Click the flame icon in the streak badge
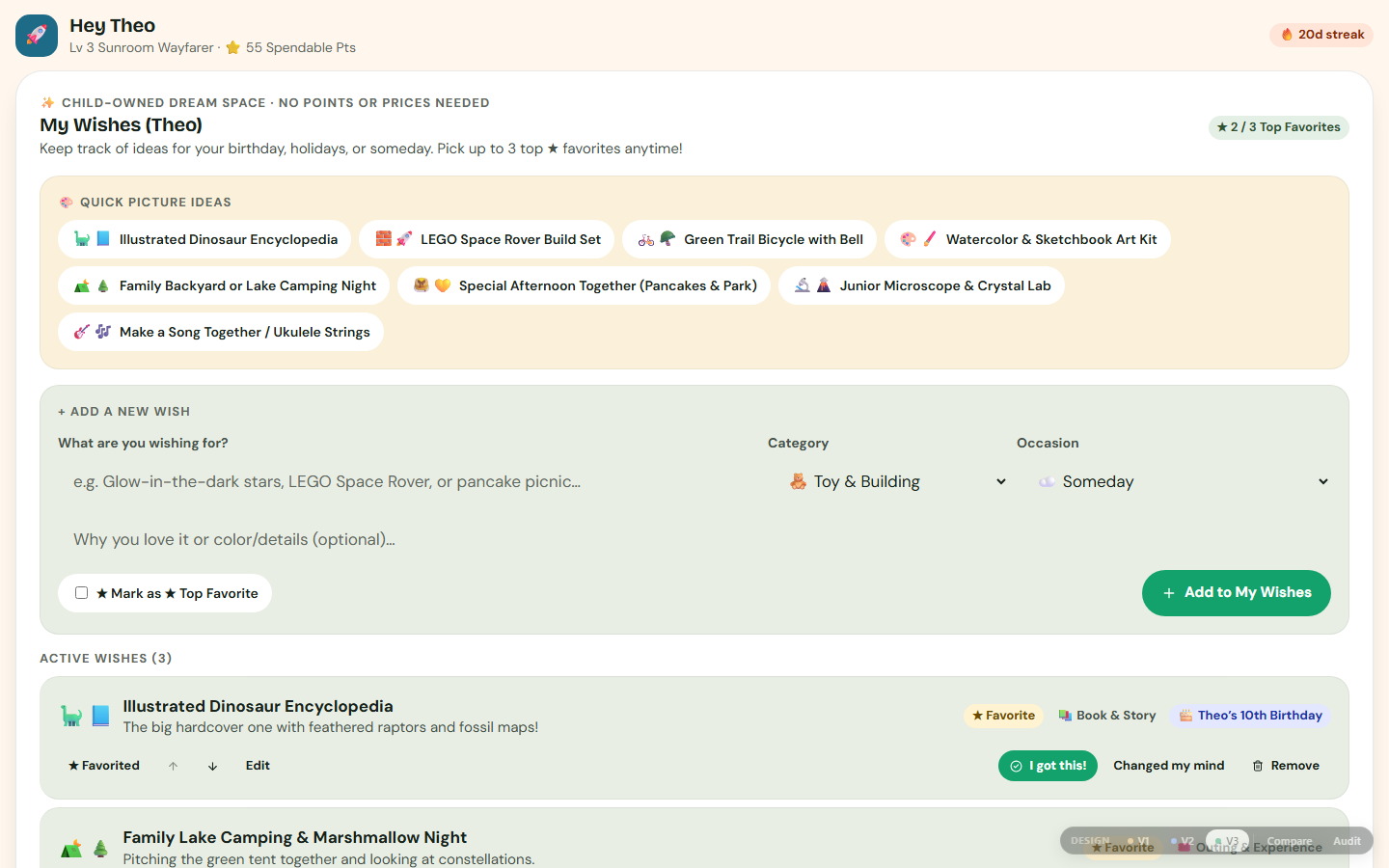Image resolution: width=1389 pixels, height=868 pixels. click(1287, 35)
